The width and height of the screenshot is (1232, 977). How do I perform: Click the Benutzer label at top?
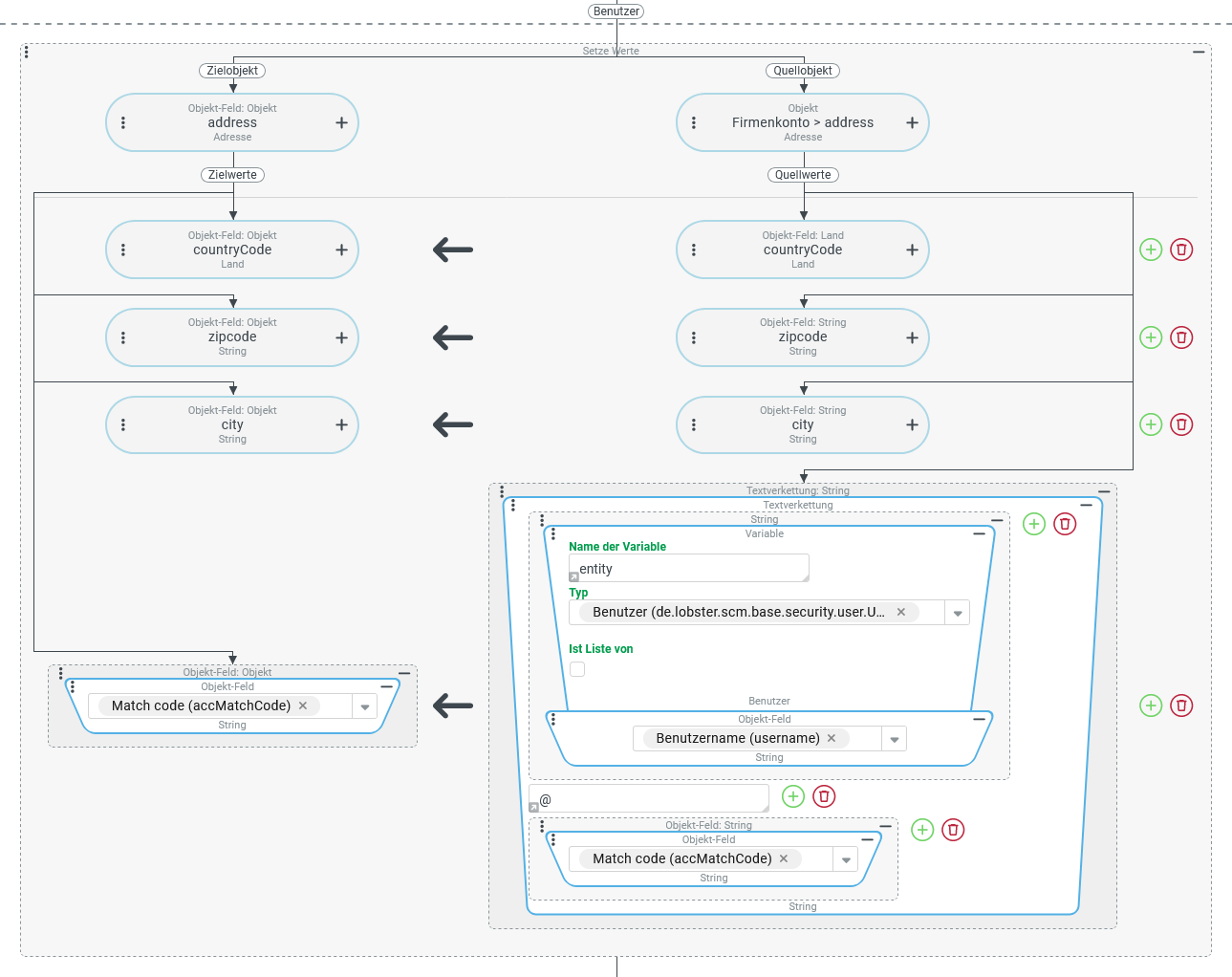point(616,11)
